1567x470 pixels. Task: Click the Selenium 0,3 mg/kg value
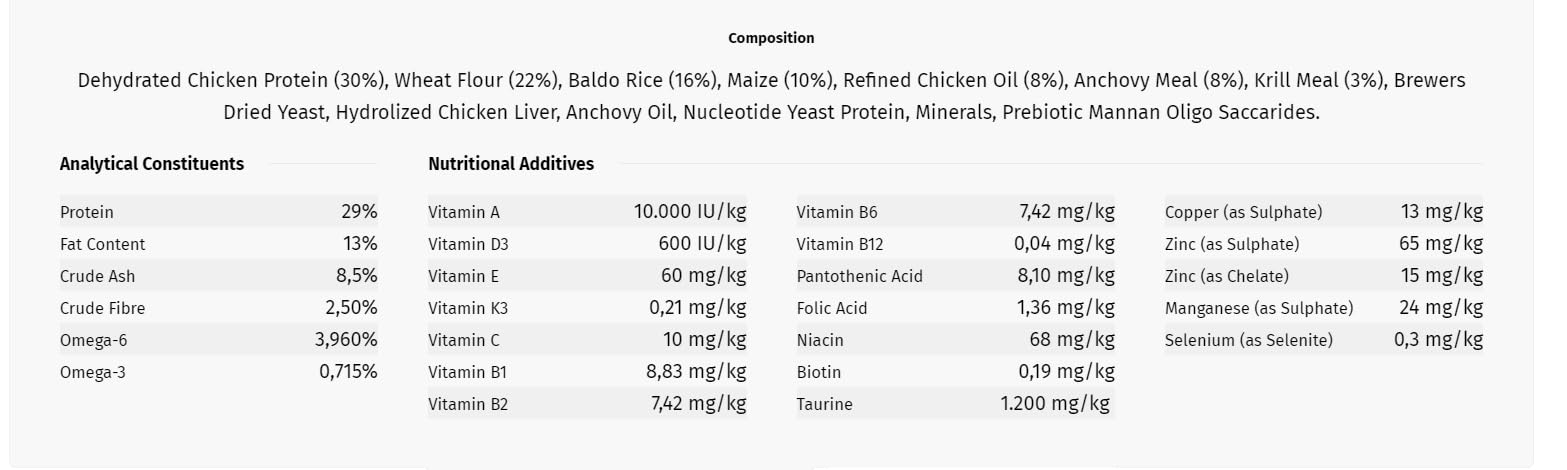pyautogui.click(x=1438, y=340)
